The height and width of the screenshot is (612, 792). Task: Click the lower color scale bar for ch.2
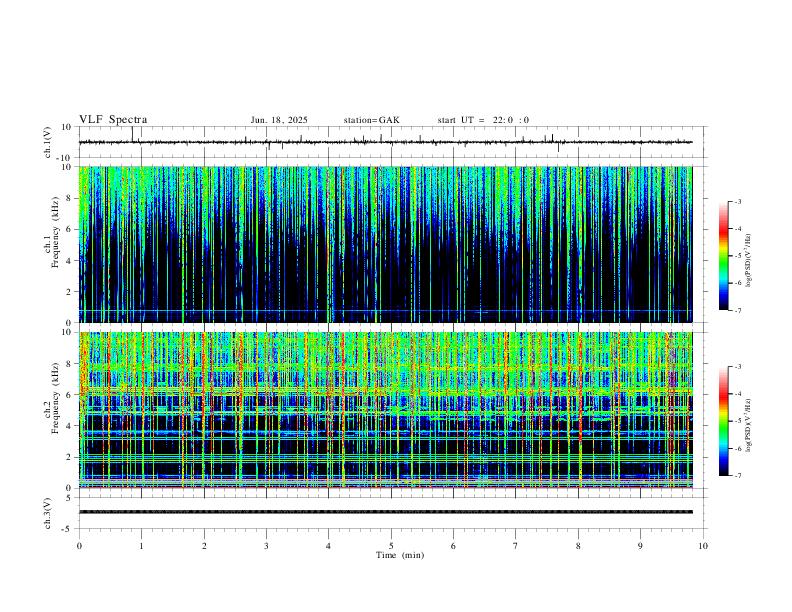tap(723, 421)
